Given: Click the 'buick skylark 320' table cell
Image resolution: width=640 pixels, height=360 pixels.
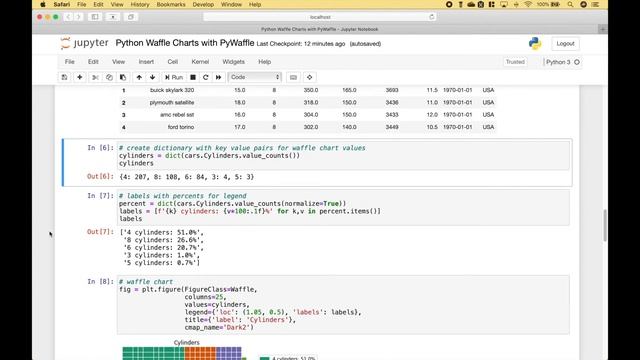Looking at the screenshot, I should pyautogui.click(x=172, y=90).
